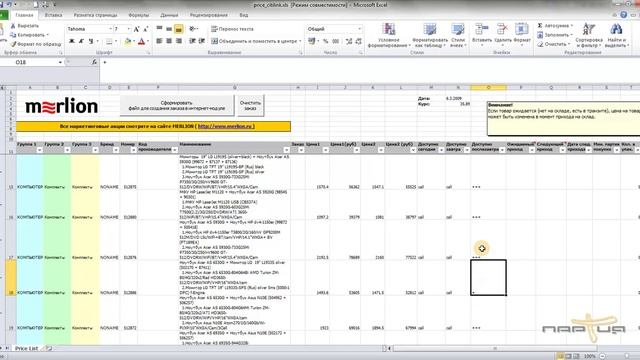The height and width of the screenshot is (360, 640).
Task: Open filter dropdown for Наименование column
Action: click(286, 150)
